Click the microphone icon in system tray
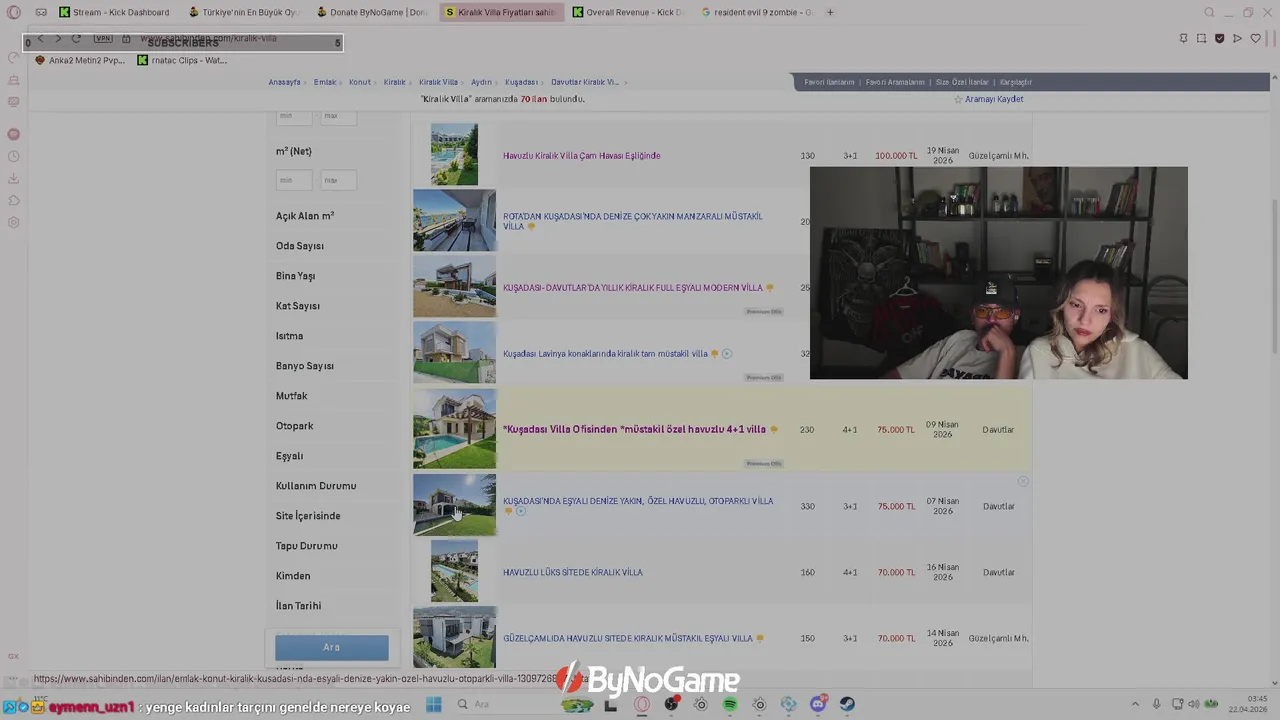The width and height of the screenshot is (1280, 720). point(1157,704)
